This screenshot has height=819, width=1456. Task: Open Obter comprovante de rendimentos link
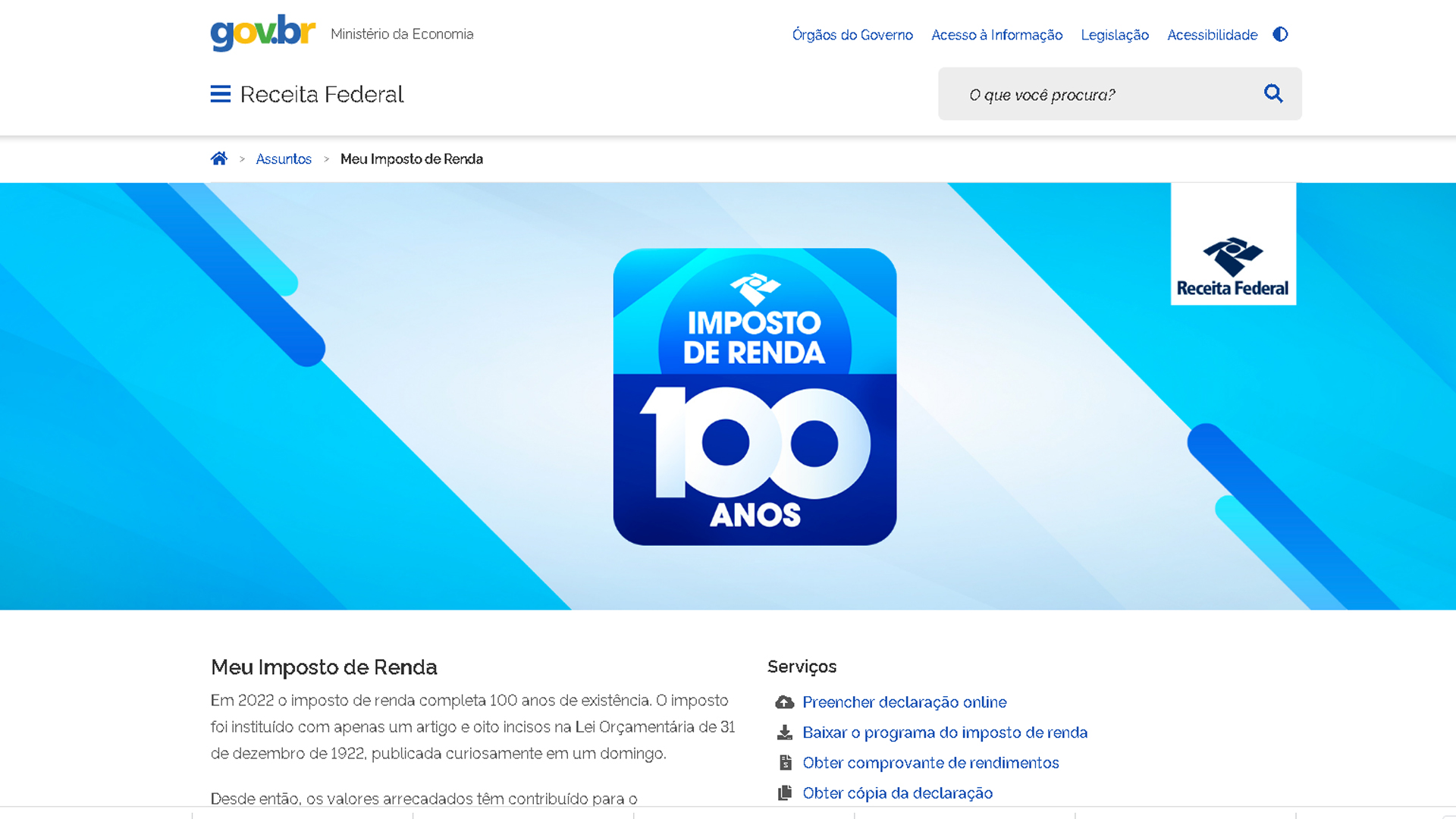coord(930,763)
